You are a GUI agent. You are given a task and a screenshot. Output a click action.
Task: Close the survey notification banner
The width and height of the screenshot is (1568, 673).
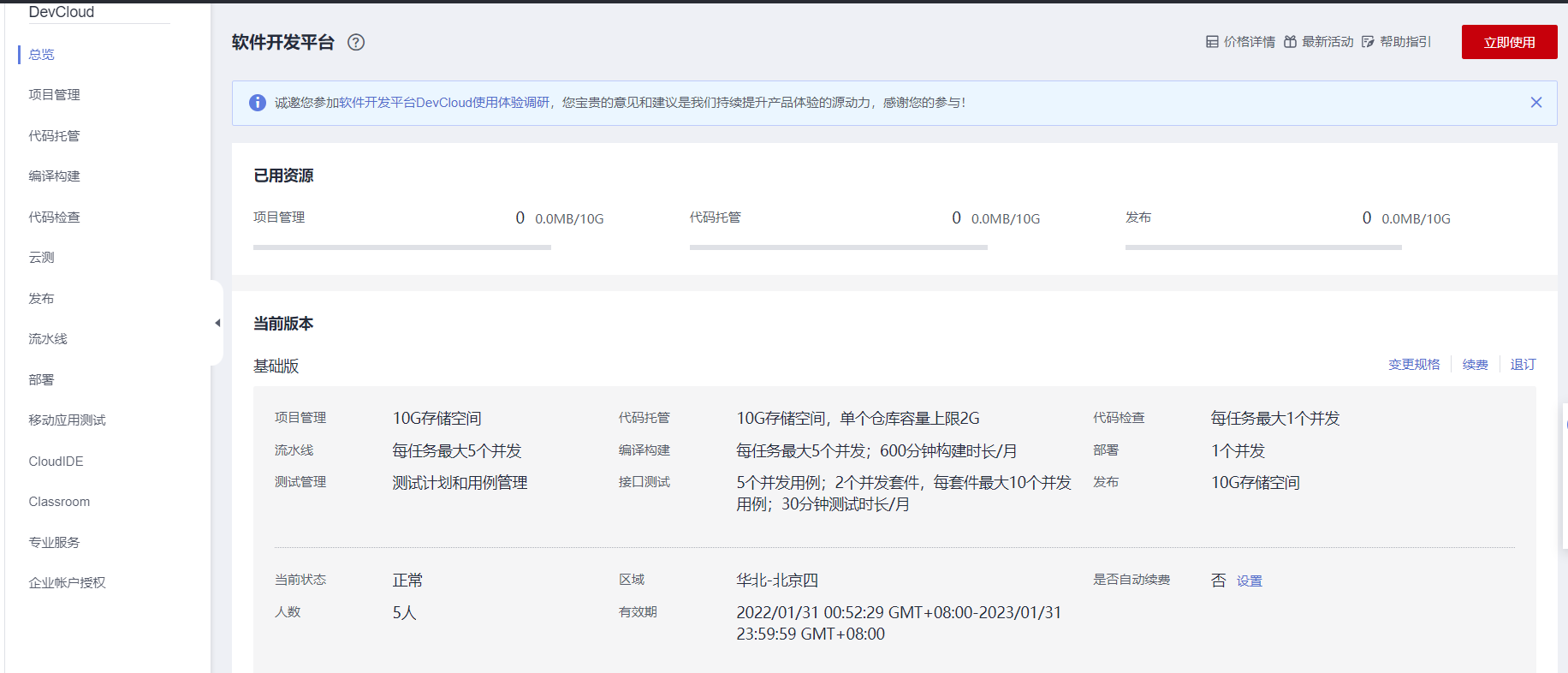1536,102
